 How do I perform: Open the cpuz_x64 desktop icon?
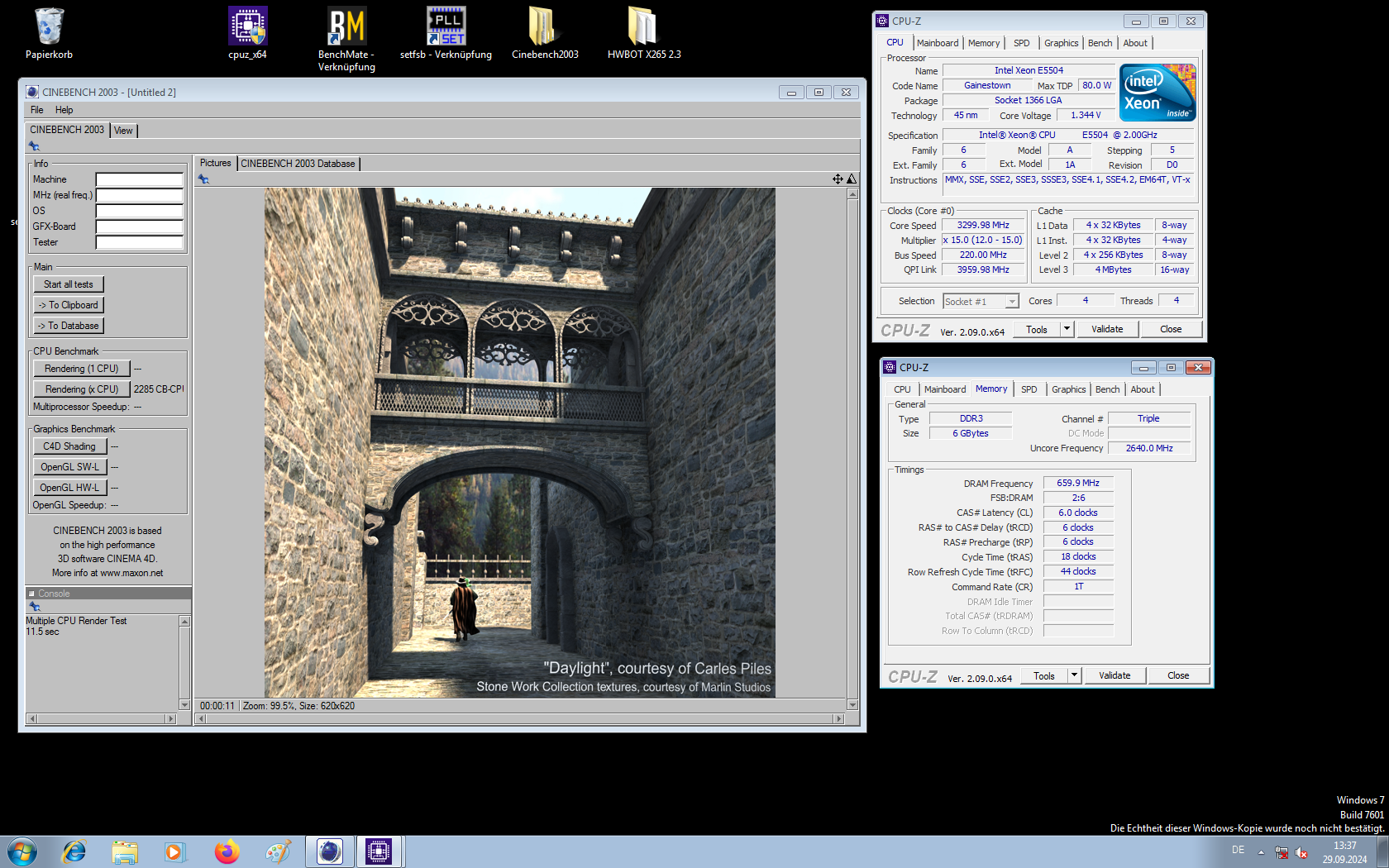(x=248, y=33)
